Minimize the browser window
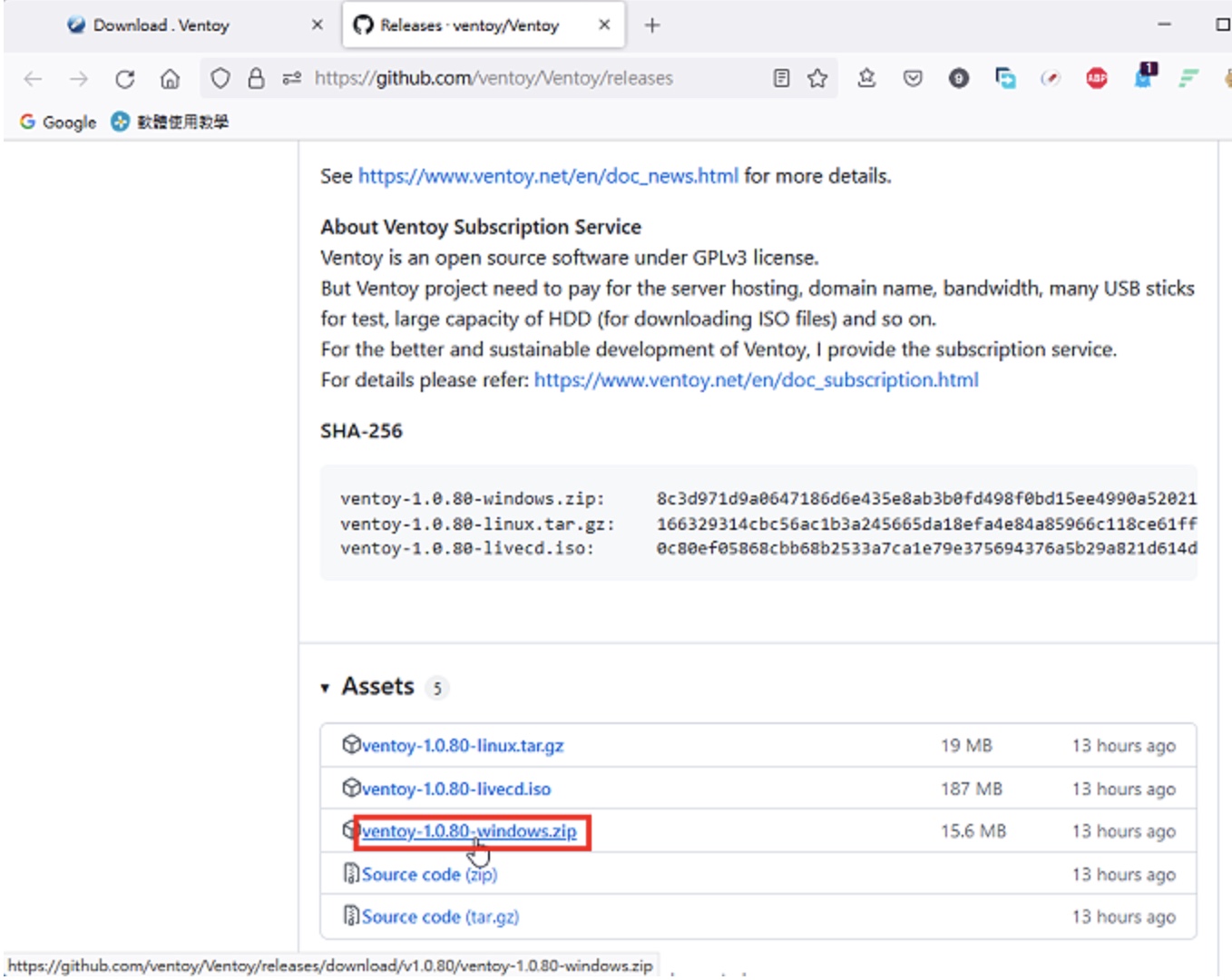Image resolution: width=1232 pixels, height=980 pixels. (1165, 24)
